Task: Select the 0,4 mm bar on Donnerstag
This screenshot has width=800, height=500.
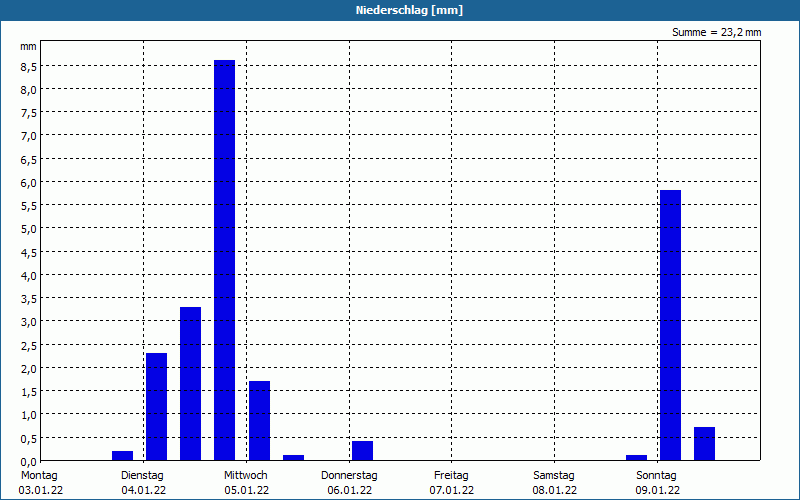Action: (362, 451)
